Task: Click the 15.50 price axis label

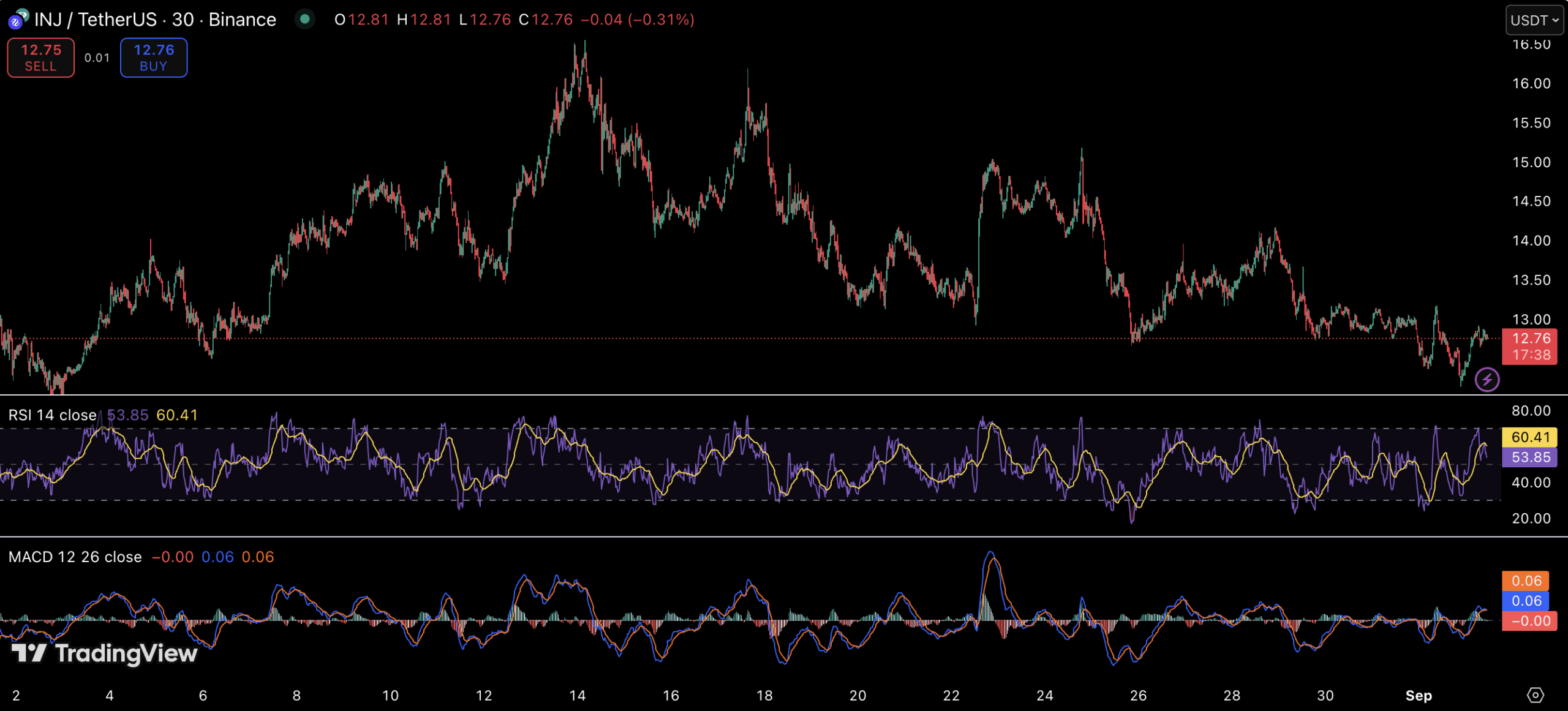Action: click(1531, 122)
